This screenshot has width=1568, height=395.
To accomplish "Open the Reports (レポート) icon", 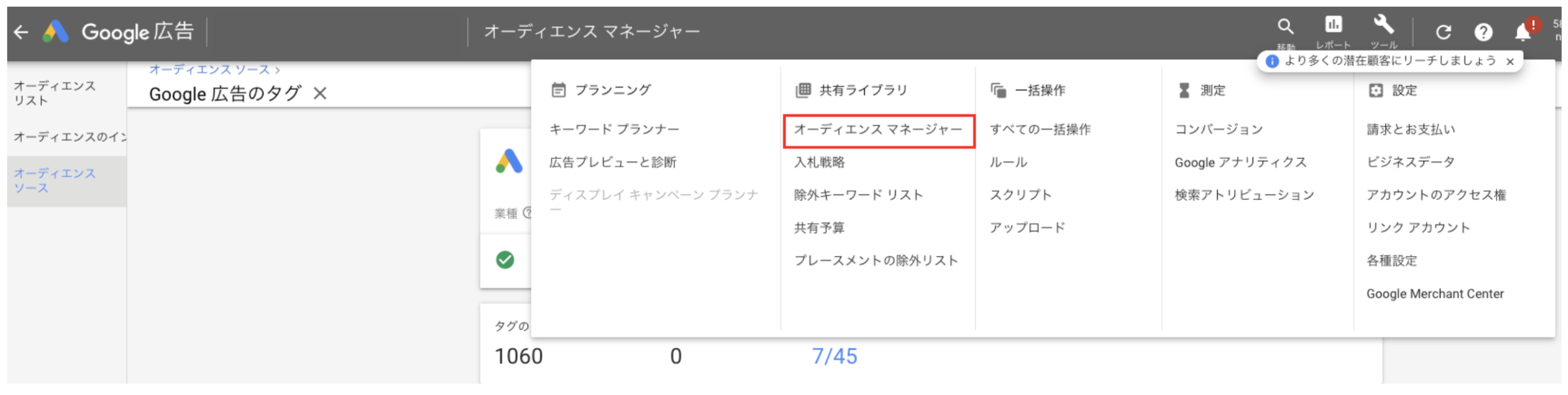I will click(1333, 25).
